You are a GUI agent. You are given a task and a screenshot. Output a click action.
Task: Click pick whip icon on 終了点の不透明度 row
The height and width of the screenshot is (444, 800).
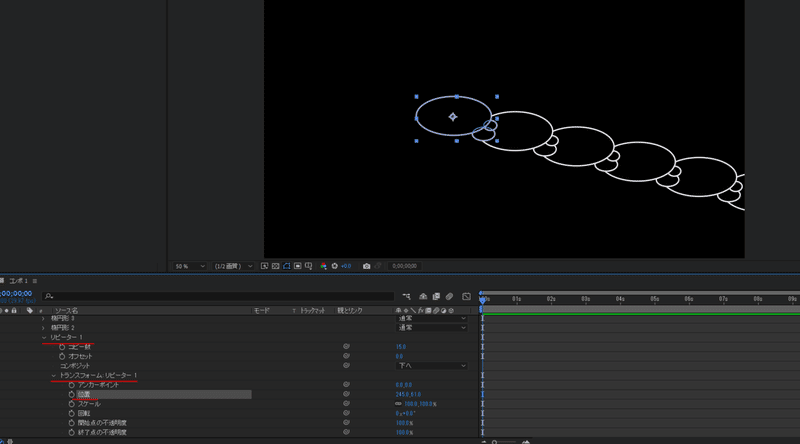[x=346, y=432]
